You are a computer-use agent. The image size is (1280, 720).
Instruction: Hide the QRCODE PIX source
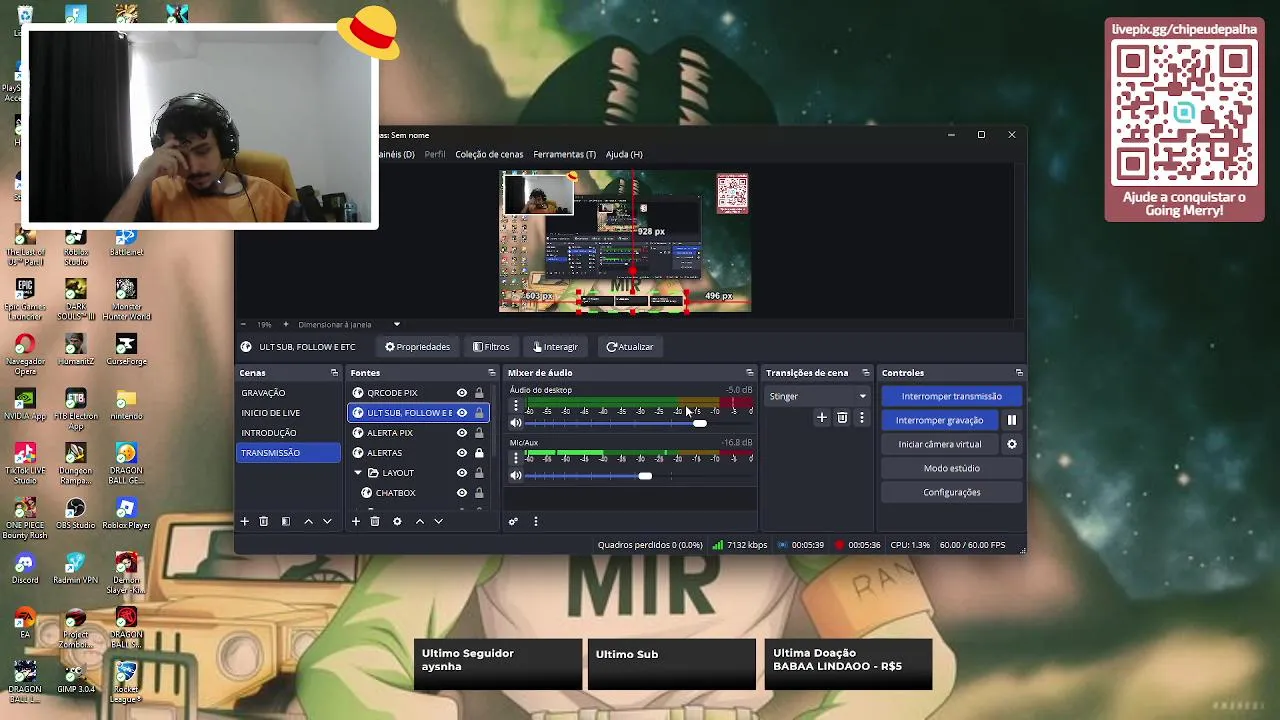[x=461, y=393]
